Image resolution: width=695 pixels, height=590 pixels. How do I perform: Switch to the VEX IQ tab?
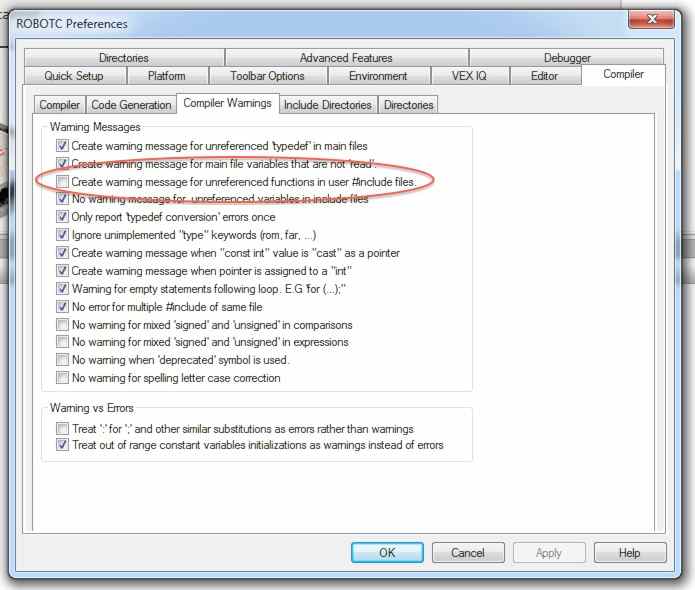click(x=469, y=76)
